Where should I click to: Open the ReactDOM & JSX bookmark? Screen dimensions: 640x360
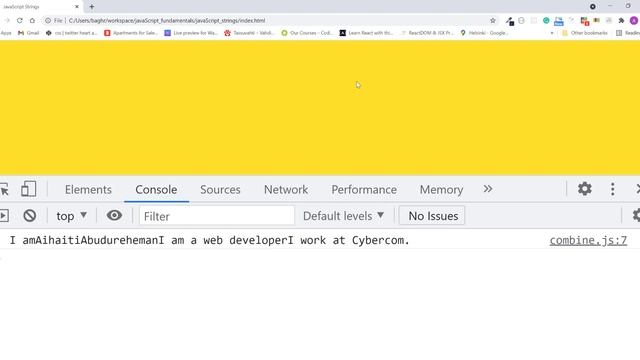427,33
